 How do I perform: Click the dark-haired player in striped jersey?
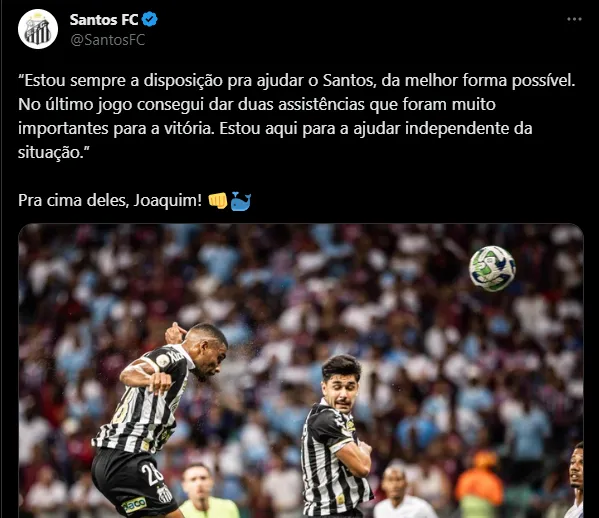336,435
